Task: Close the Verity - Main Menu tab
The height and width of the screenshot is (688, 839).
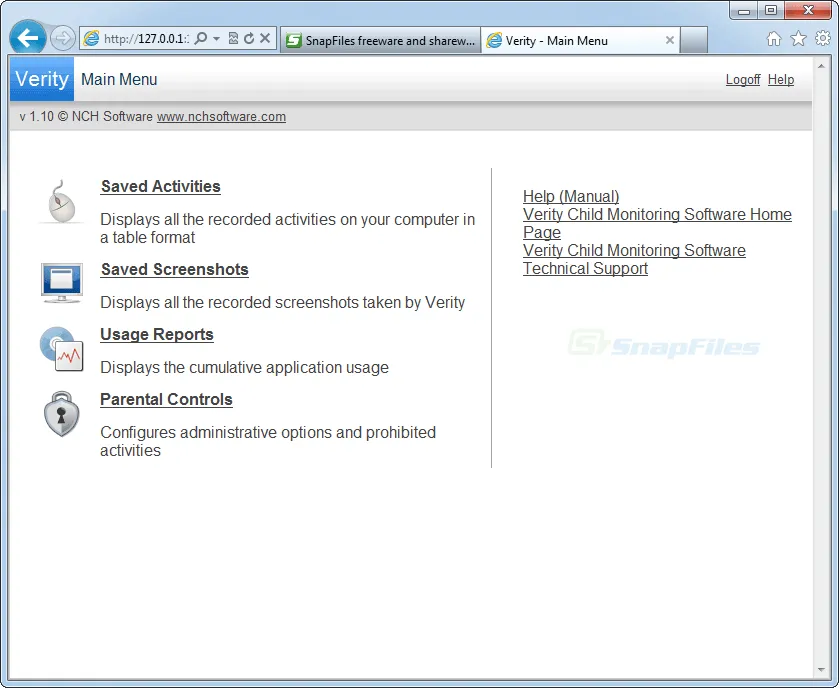Action: pyautogui.click(x=669, y=40)
